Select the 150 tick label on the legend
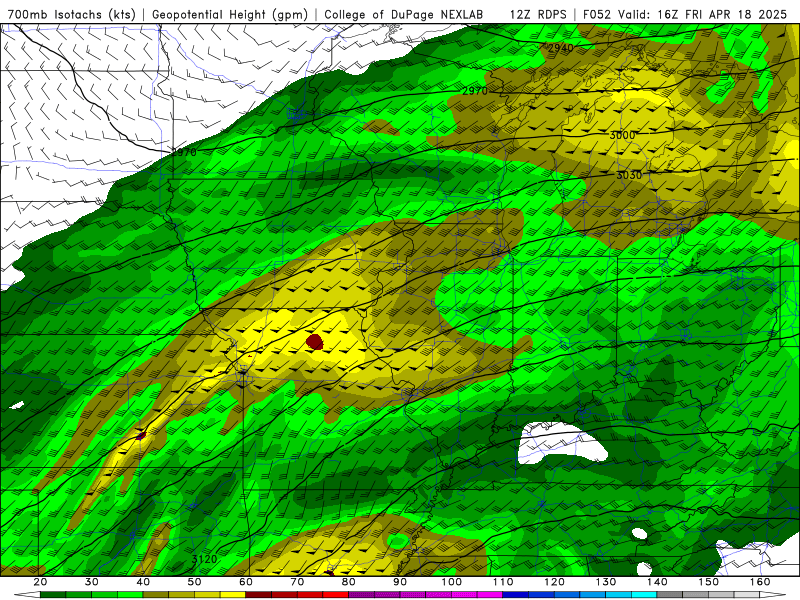 [709, 582]
